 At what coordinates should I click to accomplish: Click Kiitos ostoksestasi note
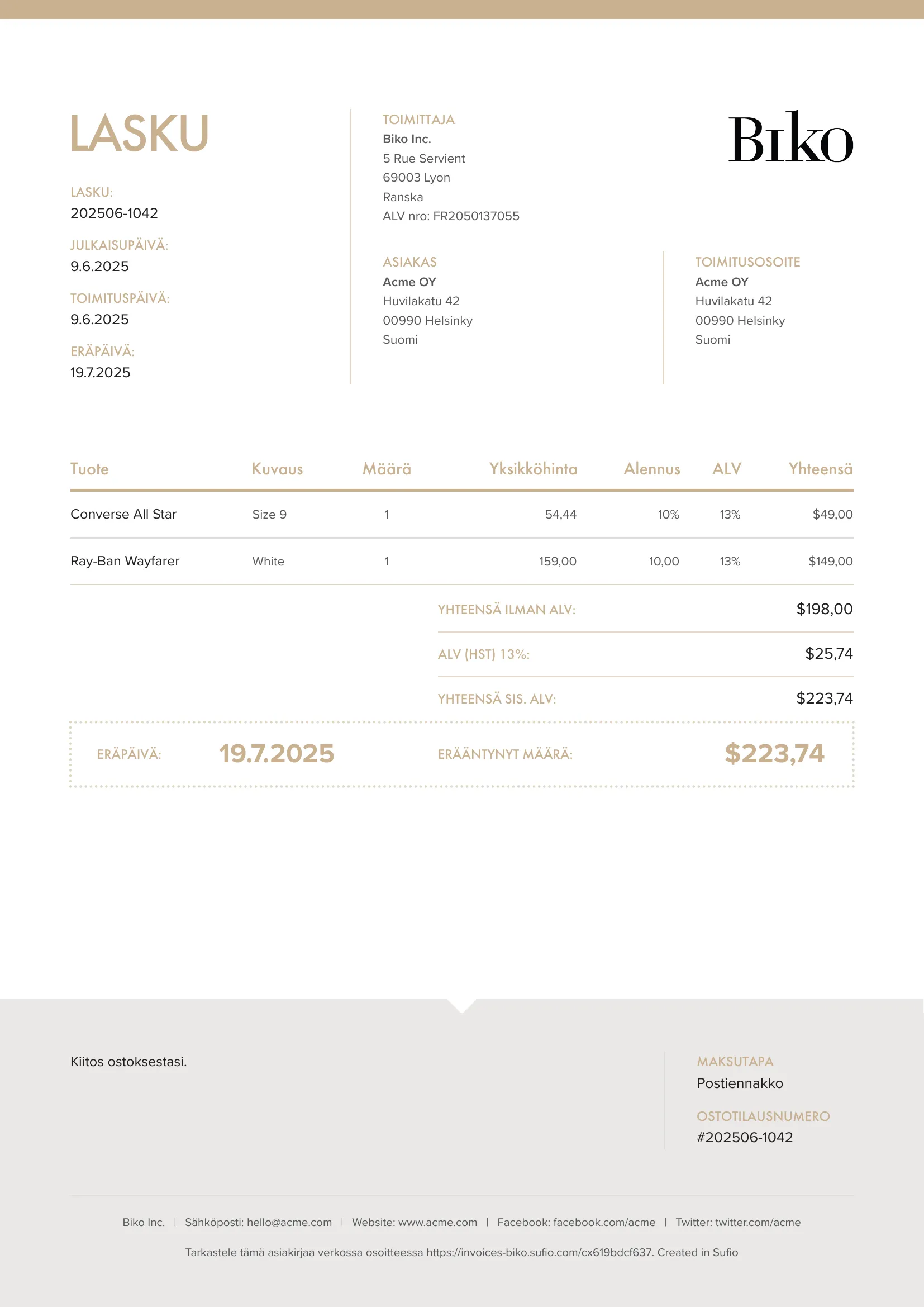128,1062
